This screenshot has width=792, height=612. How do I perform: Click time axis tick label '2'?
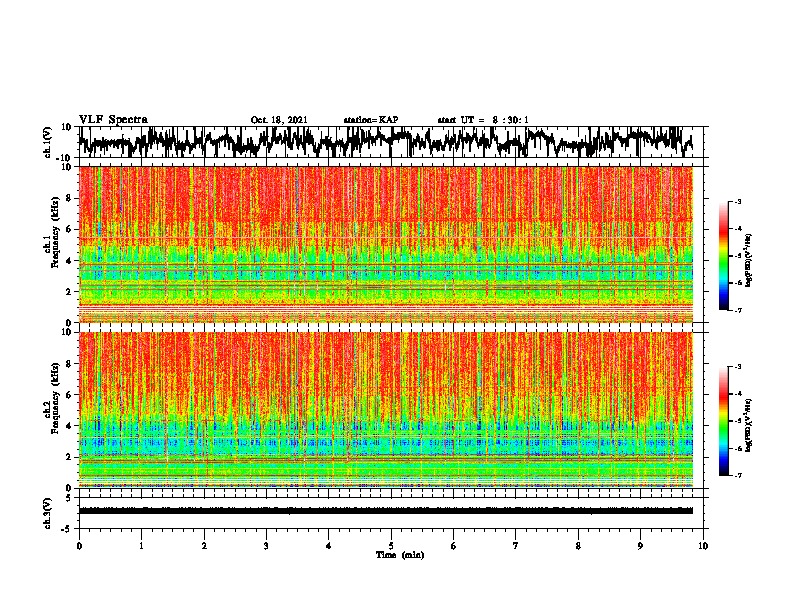pyautogui.click(x=204, y=546)
